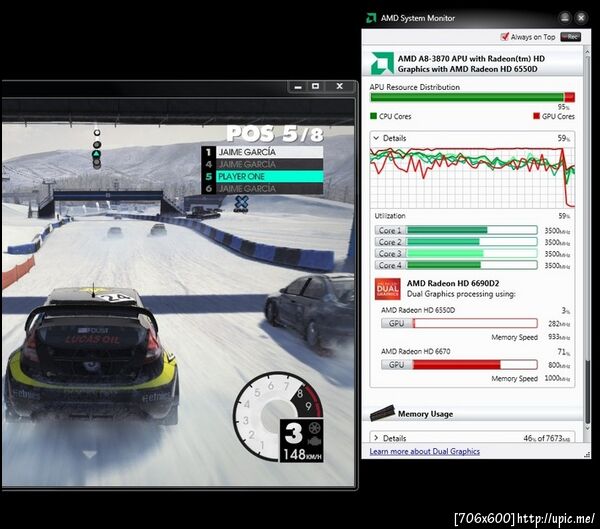Click the 800 MHz GPU clock value
The width and height of the screenshot is (600, 529).
pyautogui.click(x=559, y=365)
